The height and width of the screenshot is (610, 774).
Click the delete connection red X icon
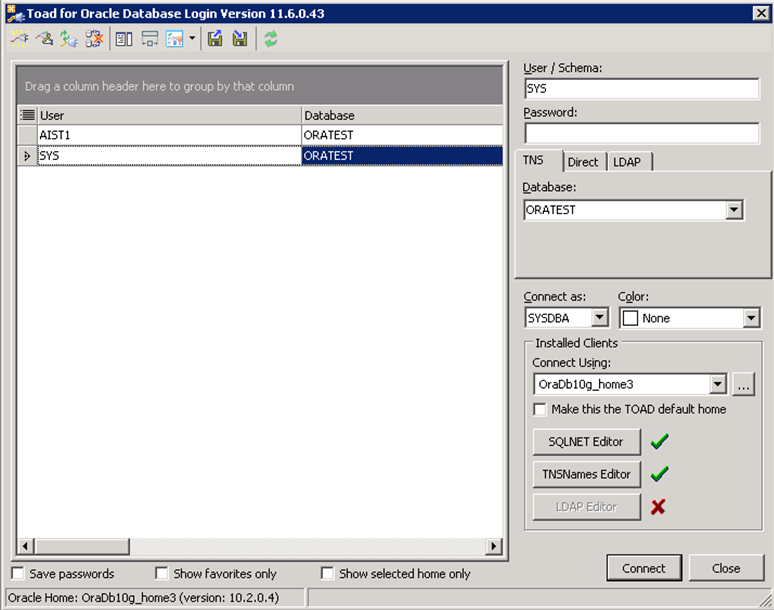[94, 39]
